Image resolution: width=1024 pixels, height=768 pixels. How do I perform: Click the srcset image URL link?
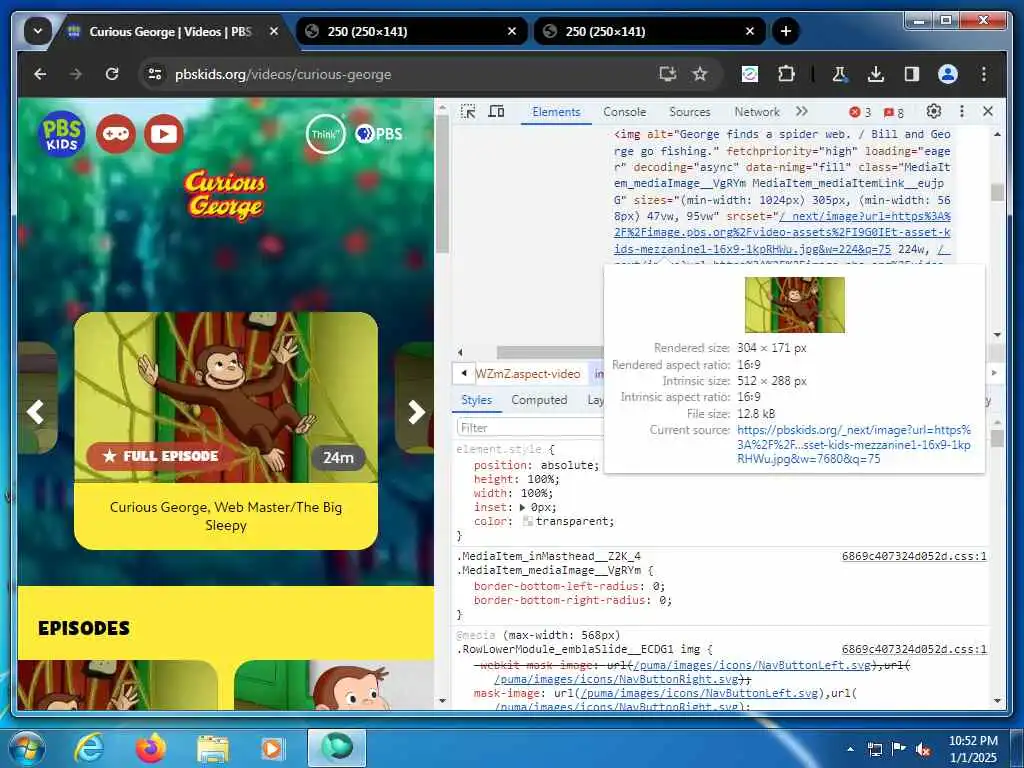coord(782,232)
